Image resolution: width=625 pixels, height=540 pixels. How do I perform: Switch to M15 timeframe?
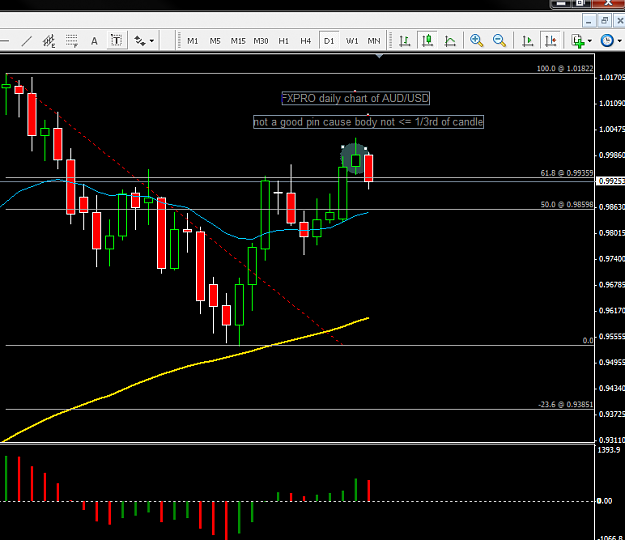238,41
